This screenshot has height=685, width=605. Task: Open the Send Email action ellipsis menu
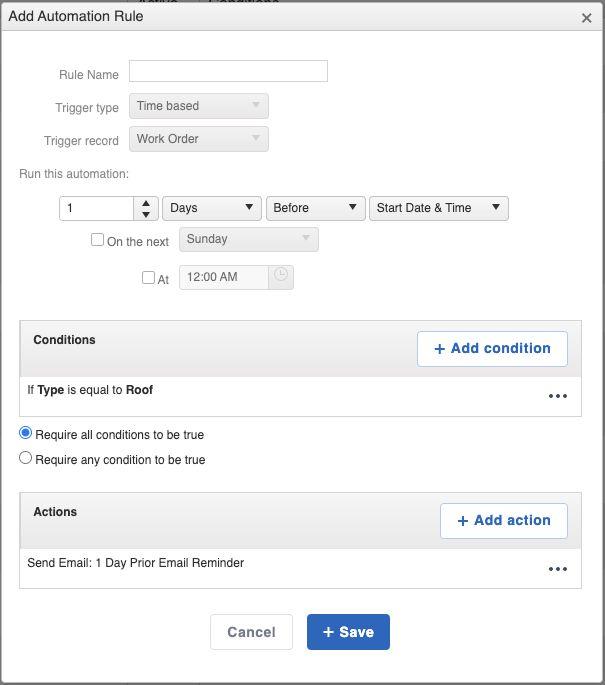tap(558, 569)
